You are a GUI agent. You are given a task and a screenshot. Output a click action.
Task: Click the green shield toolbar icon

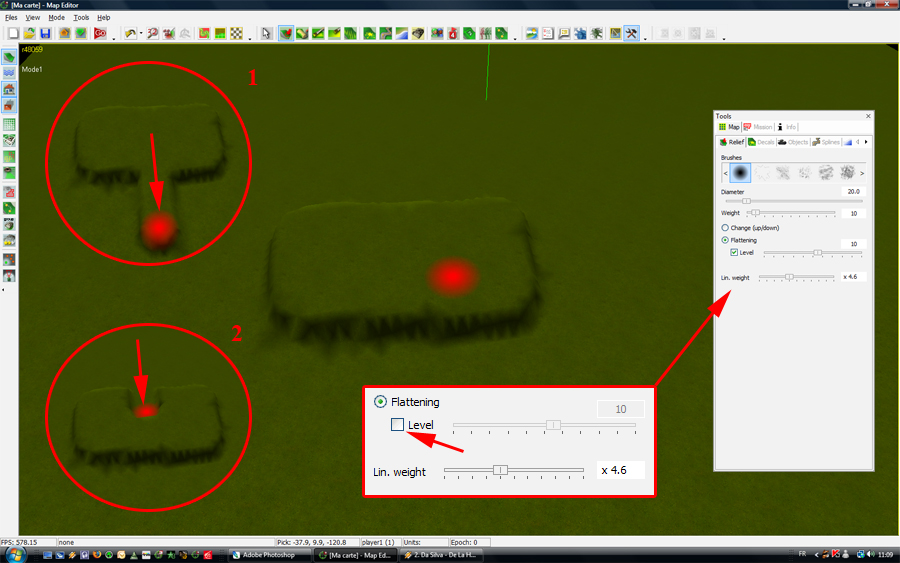[81, 33]
